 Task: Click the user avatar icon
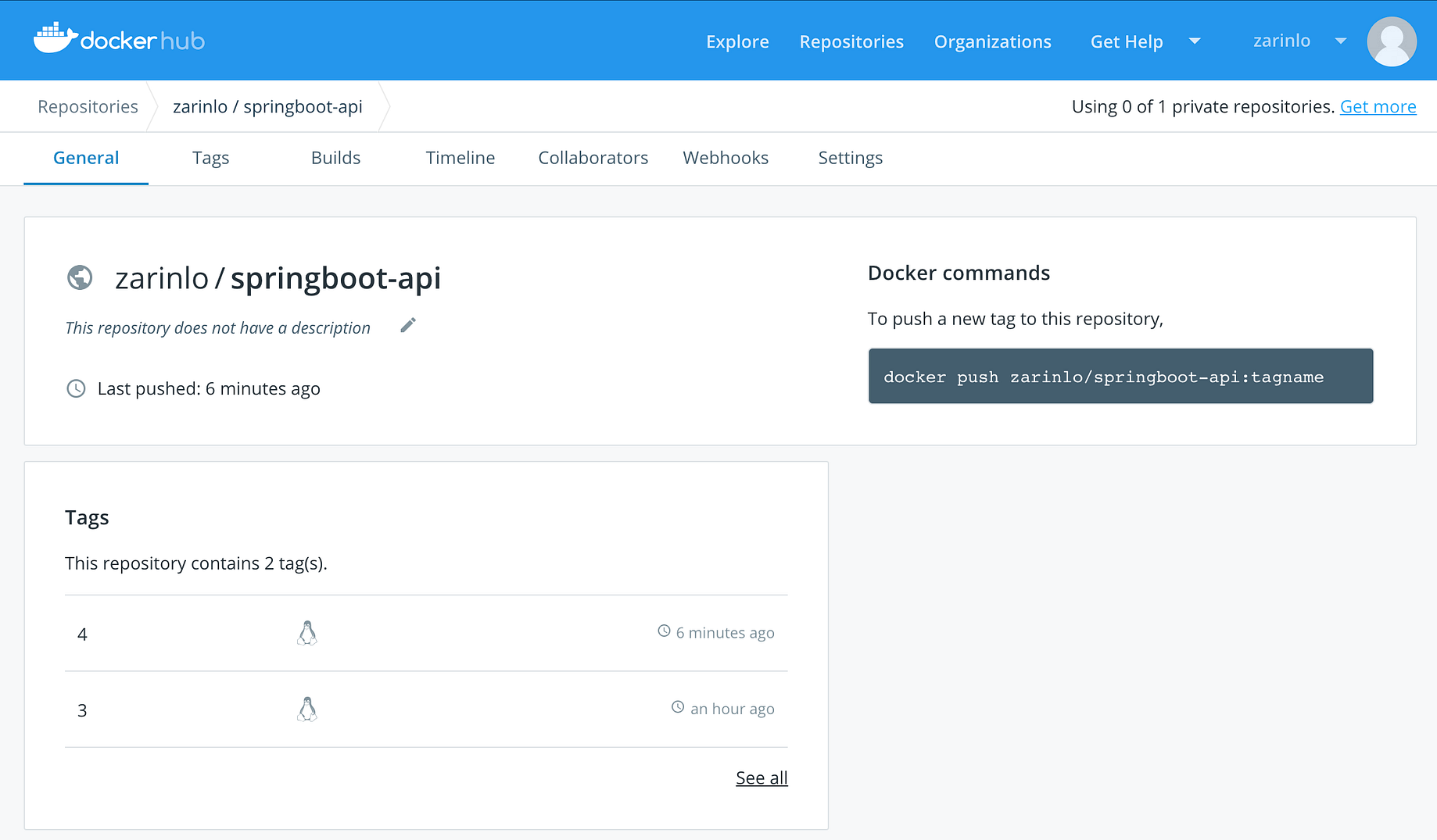click(x=1392, y=41)
